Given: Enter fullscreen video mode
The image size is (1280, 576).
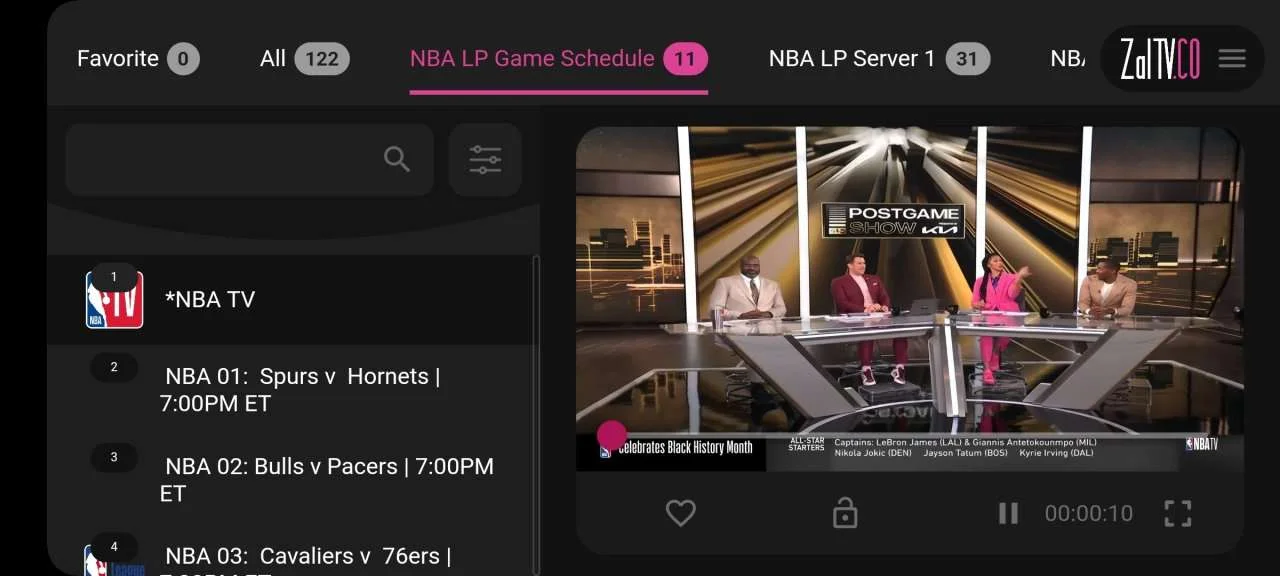Looking at the screenshot, I should point(1178,514).
